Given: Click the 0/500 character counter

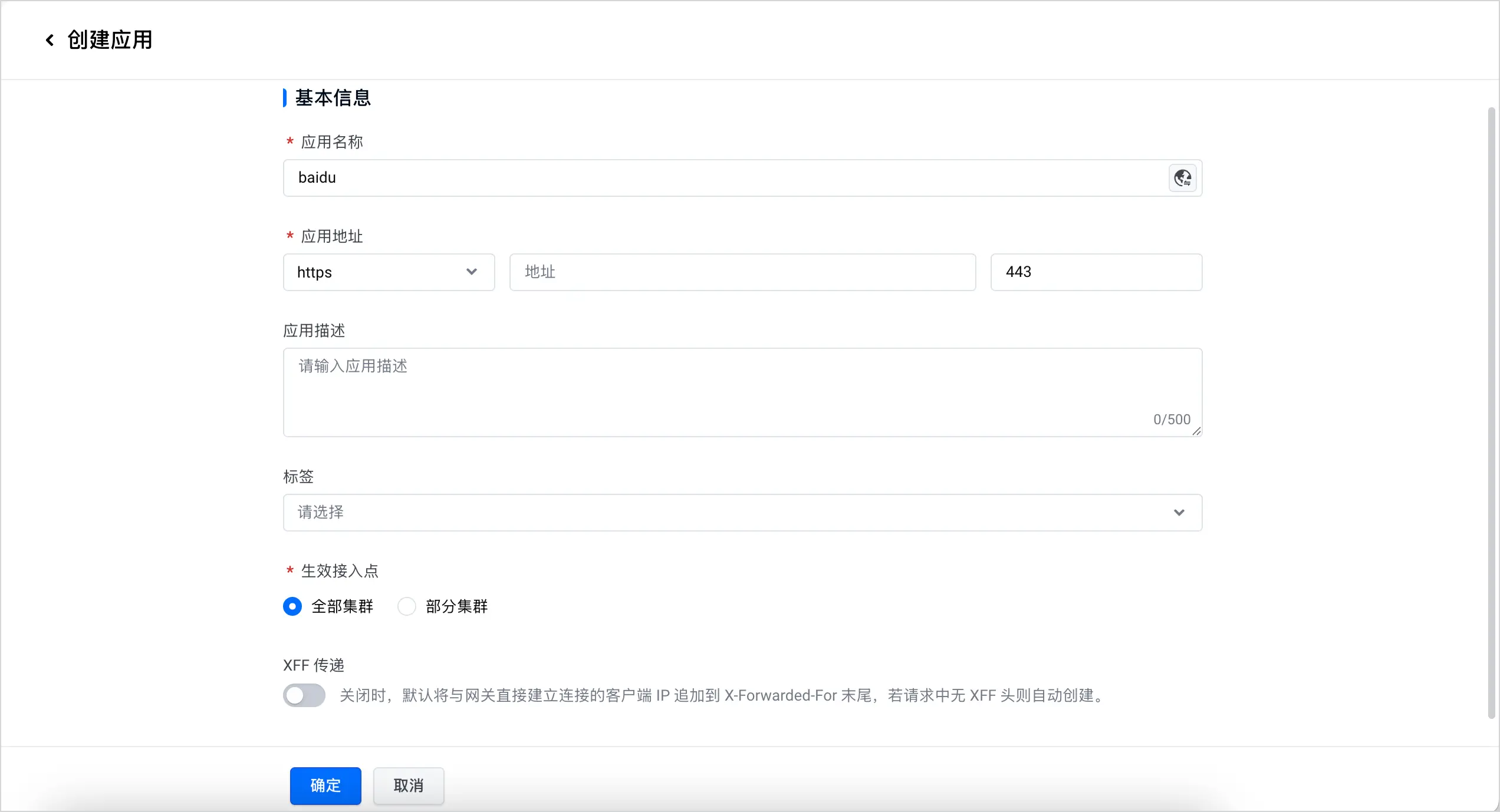Looking at the screenshot, I should [1172, 420].
